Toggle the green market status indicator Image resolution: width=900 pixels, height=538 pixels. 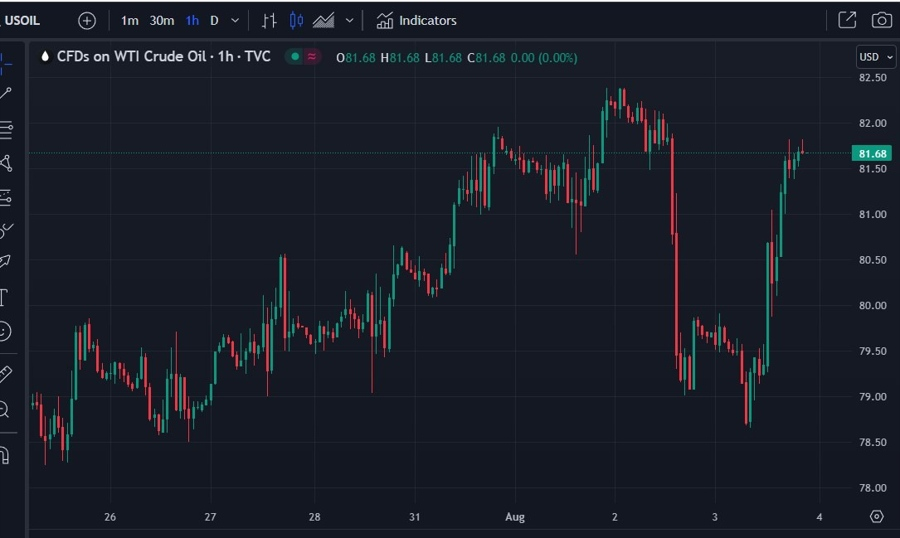pyautogui.click(x=294, y=57)
